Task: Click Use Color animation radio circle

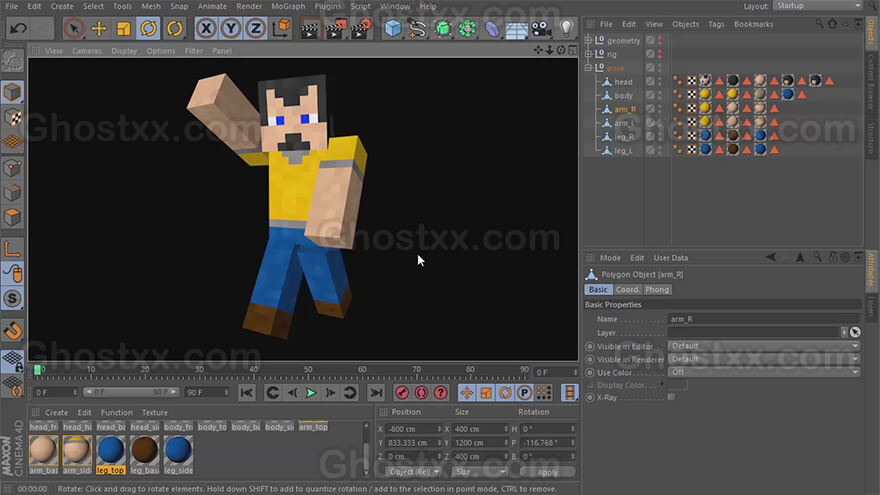Action: click(x=589, y=373)
